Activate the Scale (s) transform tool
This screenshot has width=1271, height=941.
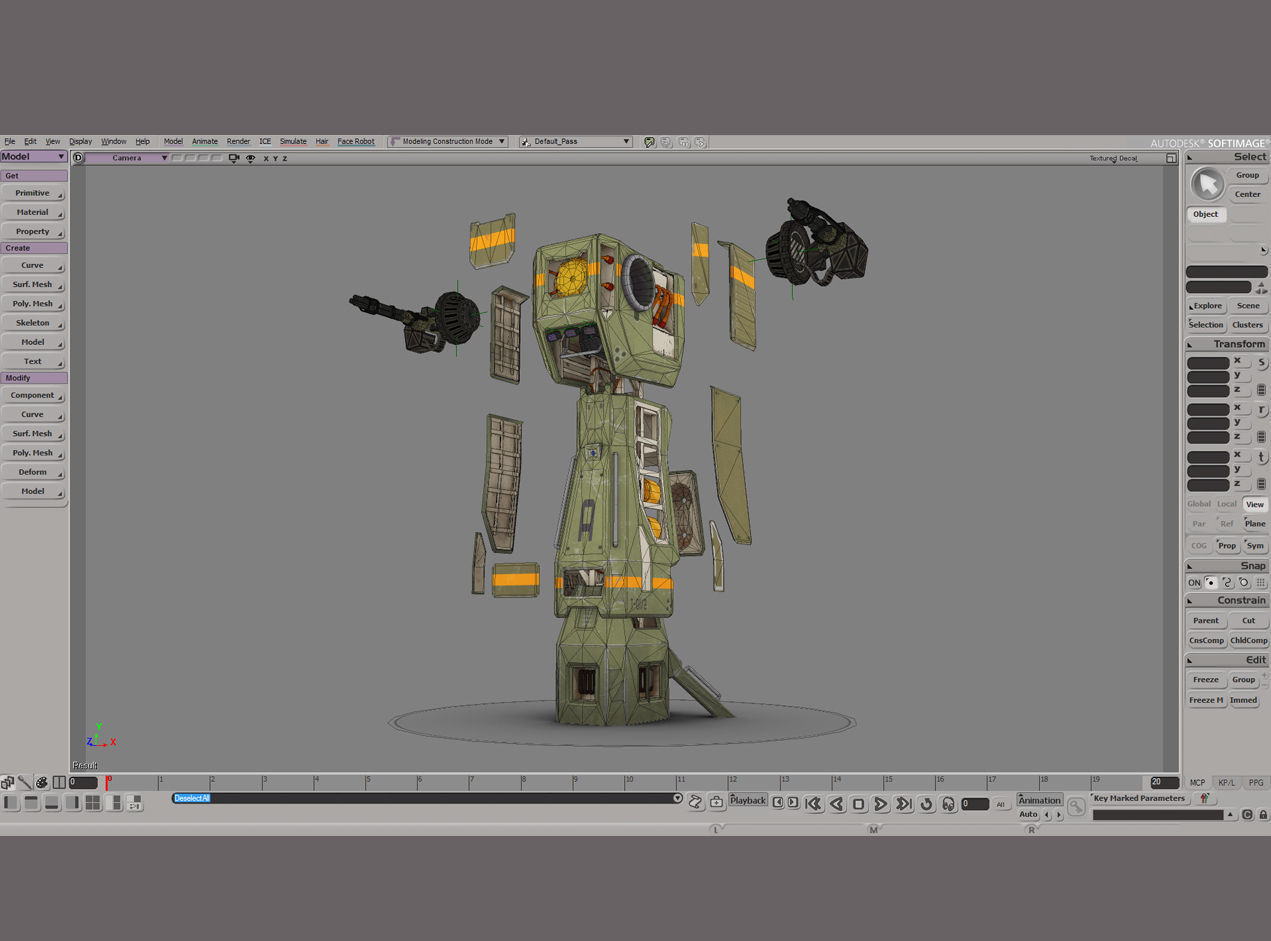[x=1261, y=362]
